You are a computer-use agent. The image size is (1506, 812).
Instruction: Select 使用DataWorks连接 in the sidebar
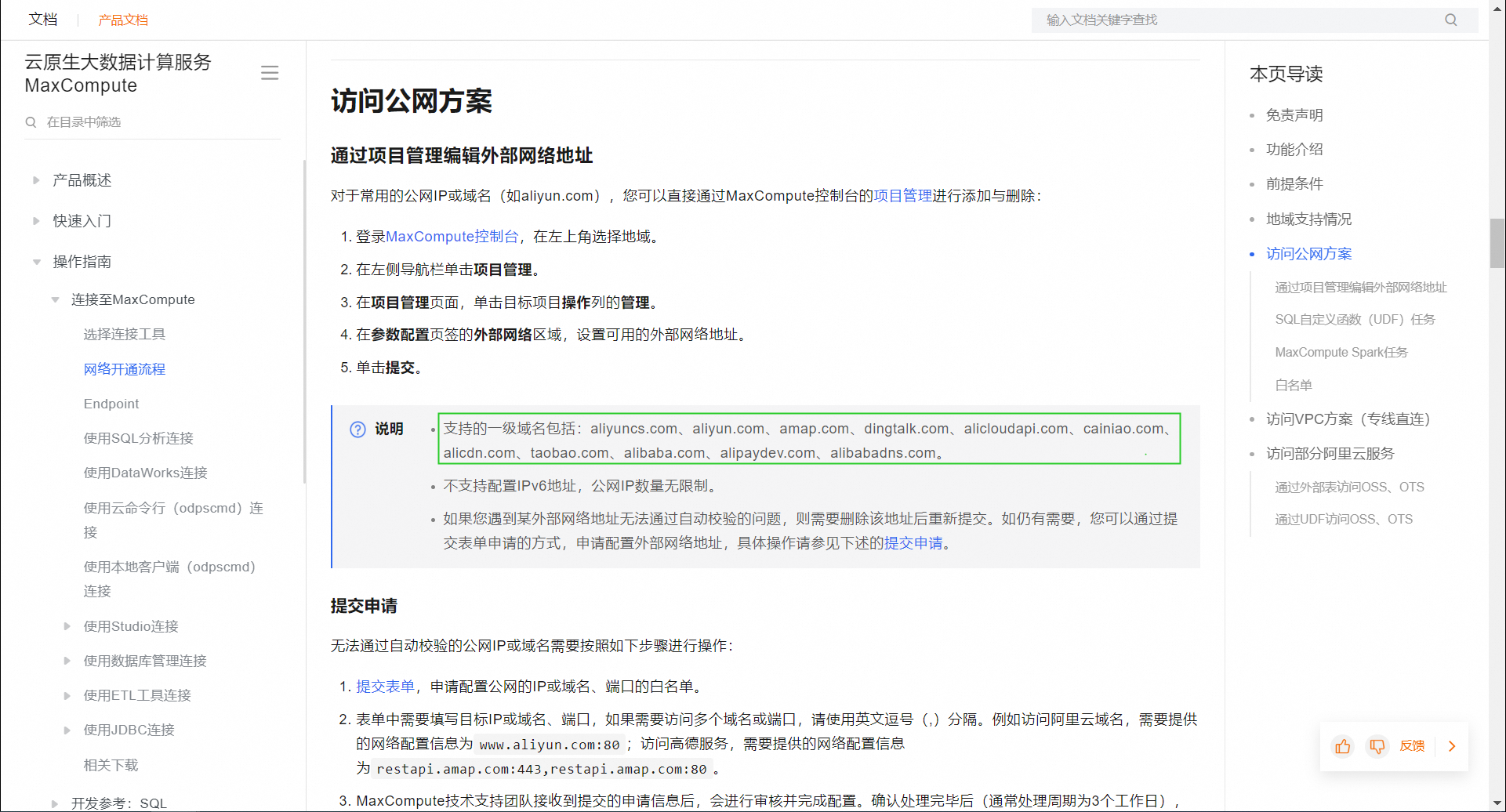[146, 473]
